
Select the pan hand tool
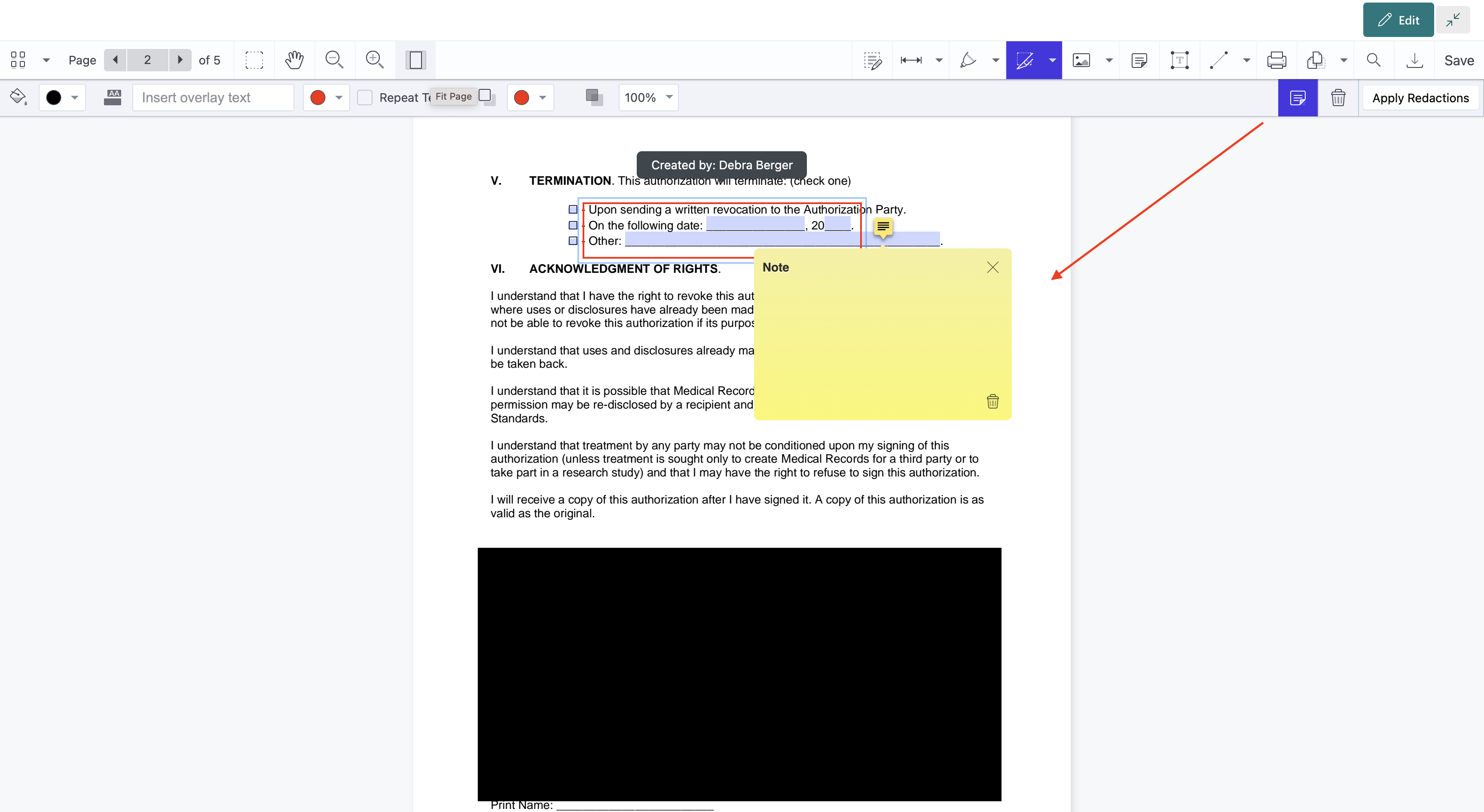[294, 60]
